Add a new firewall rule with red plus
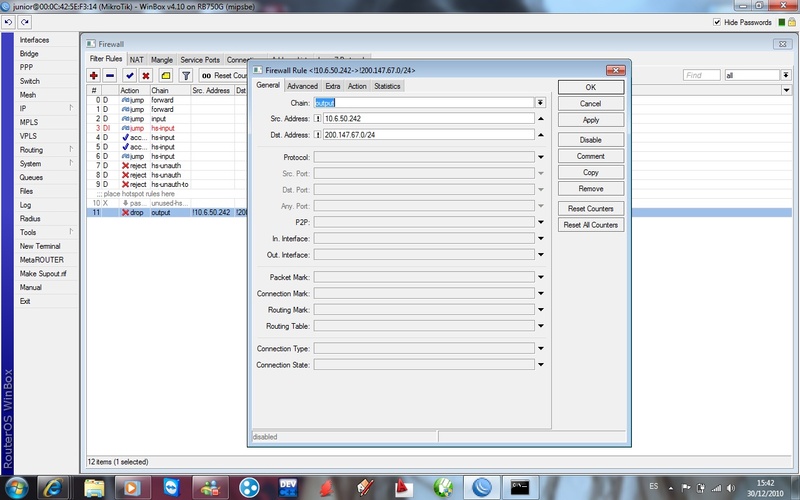Image resolution: width=800 pixels, height=500 pixels. pyautogui.click(x=93, y=76)
